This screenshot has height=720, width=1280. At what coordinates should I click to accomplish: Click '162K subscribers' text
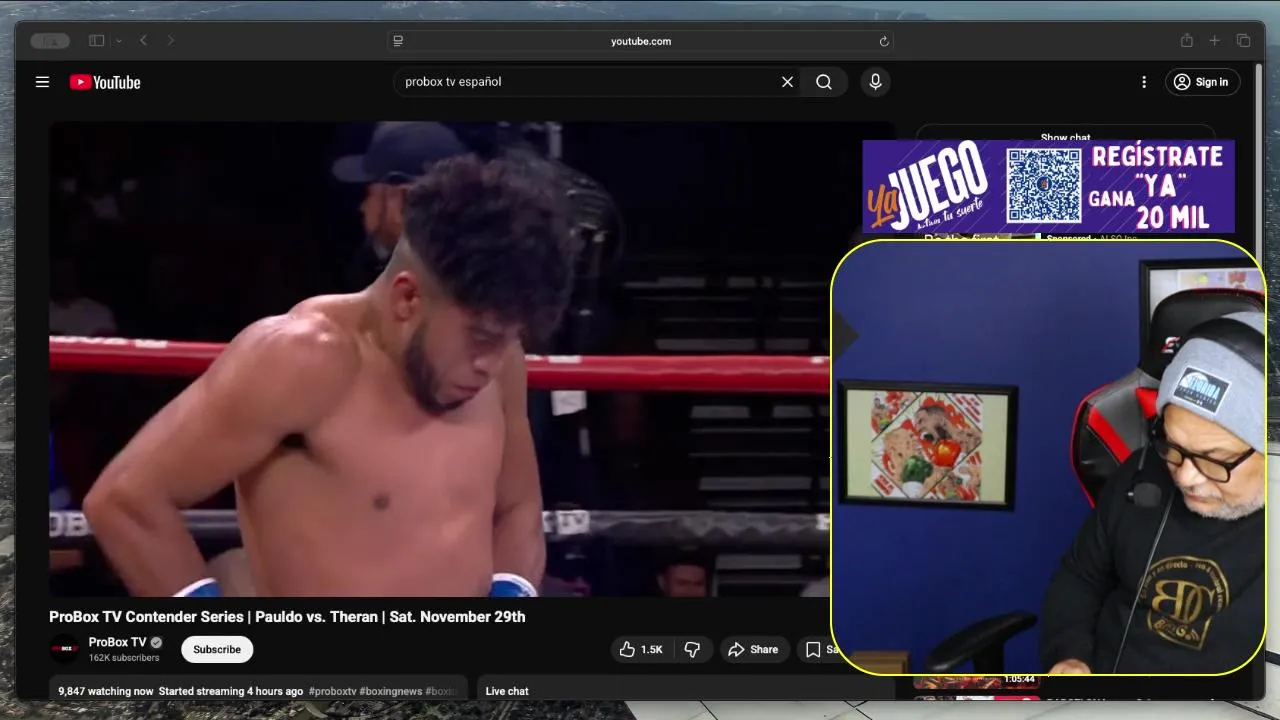(x=124, y=658)
